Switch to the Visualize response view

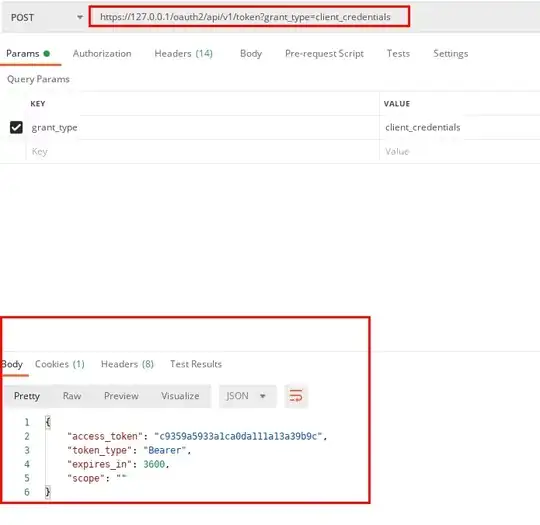(180, 396)
